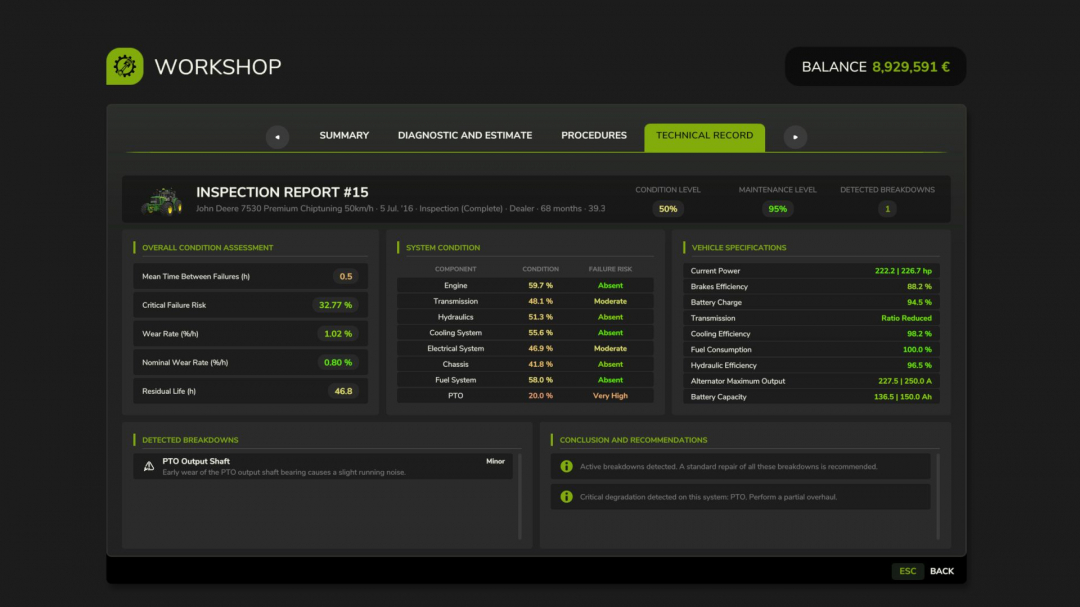Select the PTO Output Shaft breakdown entry
This screenshot has height=607, width=1080.
coord(323,466)
